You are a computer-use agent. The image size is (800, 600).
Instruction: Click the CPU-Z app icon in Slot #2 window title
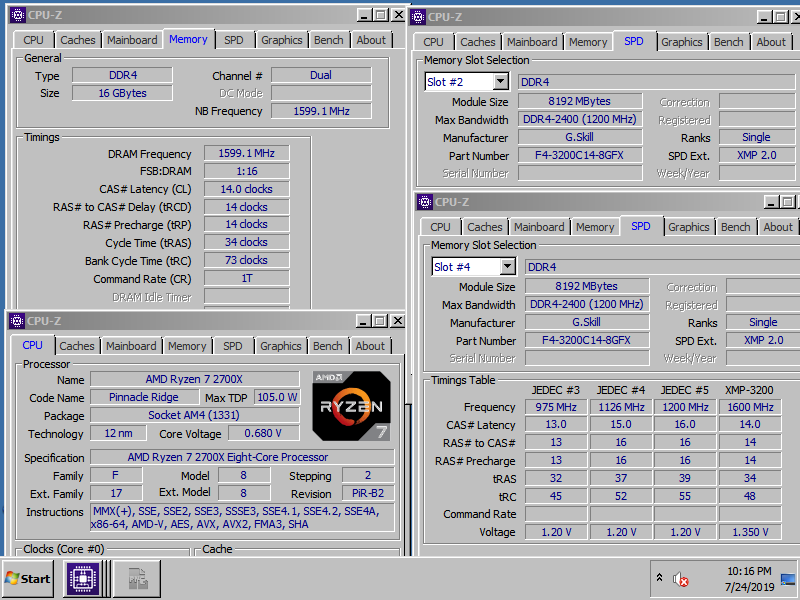click(418, 17)
